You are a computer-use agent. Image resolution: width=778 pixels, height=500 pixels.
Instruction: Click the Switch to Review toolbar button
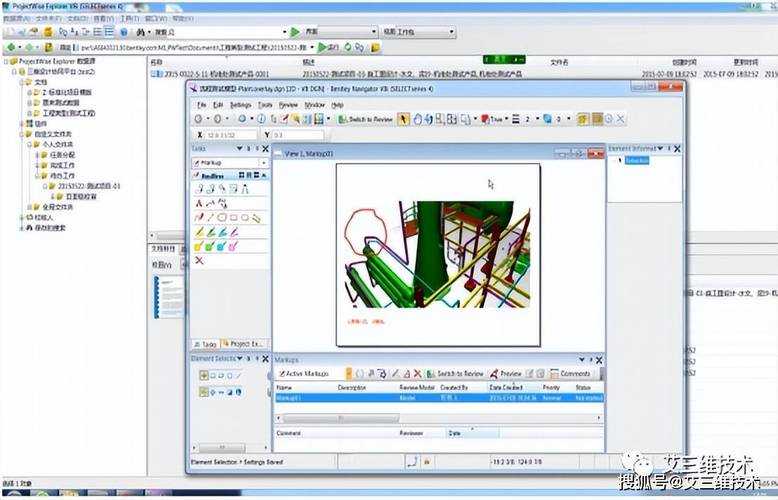point(364,119)
